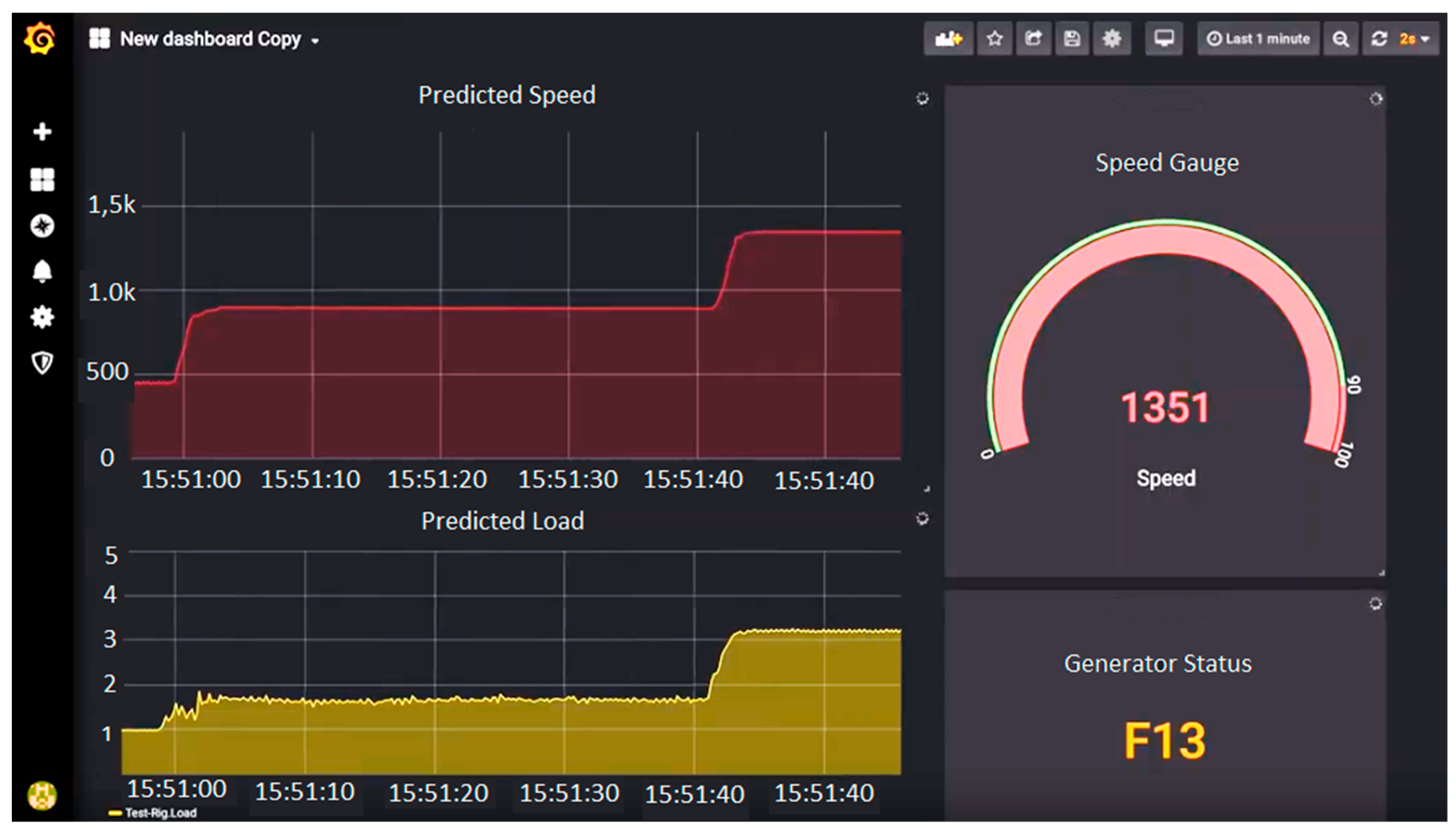Open the Alerting bell icon
Viewport: 1456px width, 832px height.
42,271
